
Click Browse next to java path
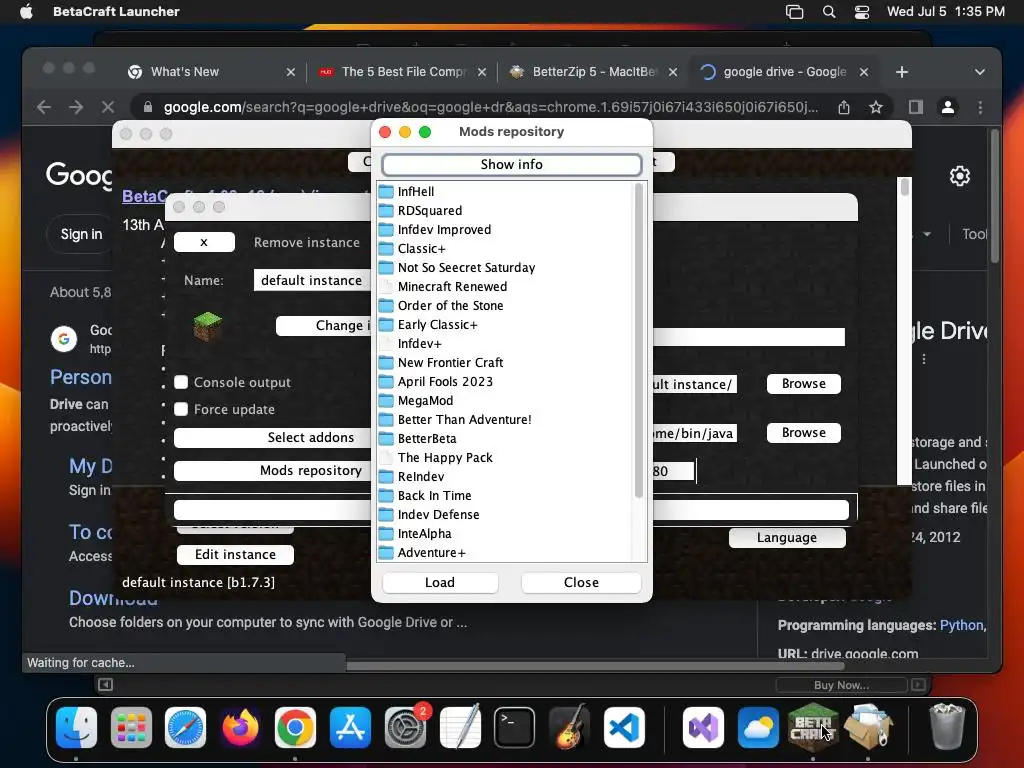(804, 432)
